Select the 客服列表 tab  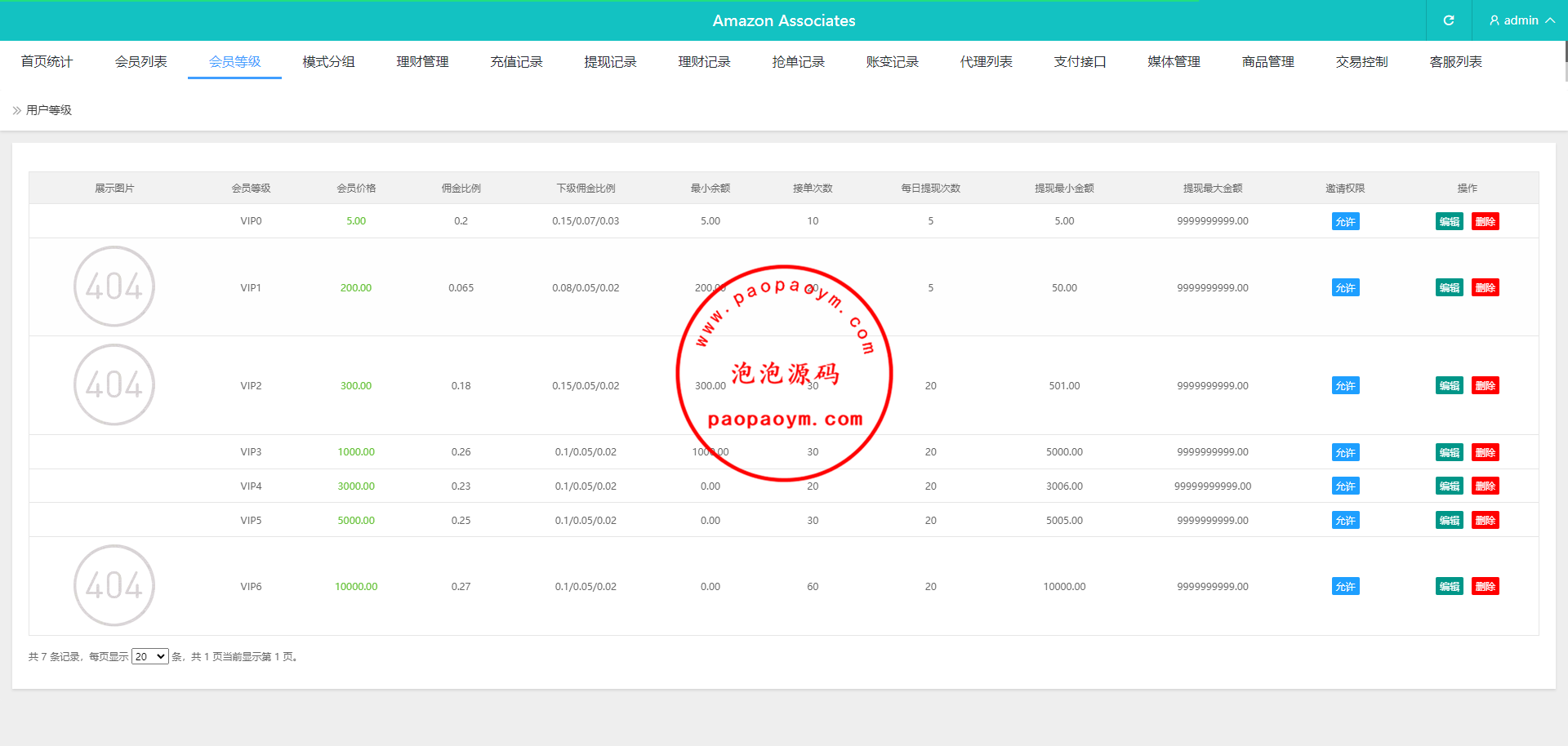pyautogui.click(x=1455, y=62)
